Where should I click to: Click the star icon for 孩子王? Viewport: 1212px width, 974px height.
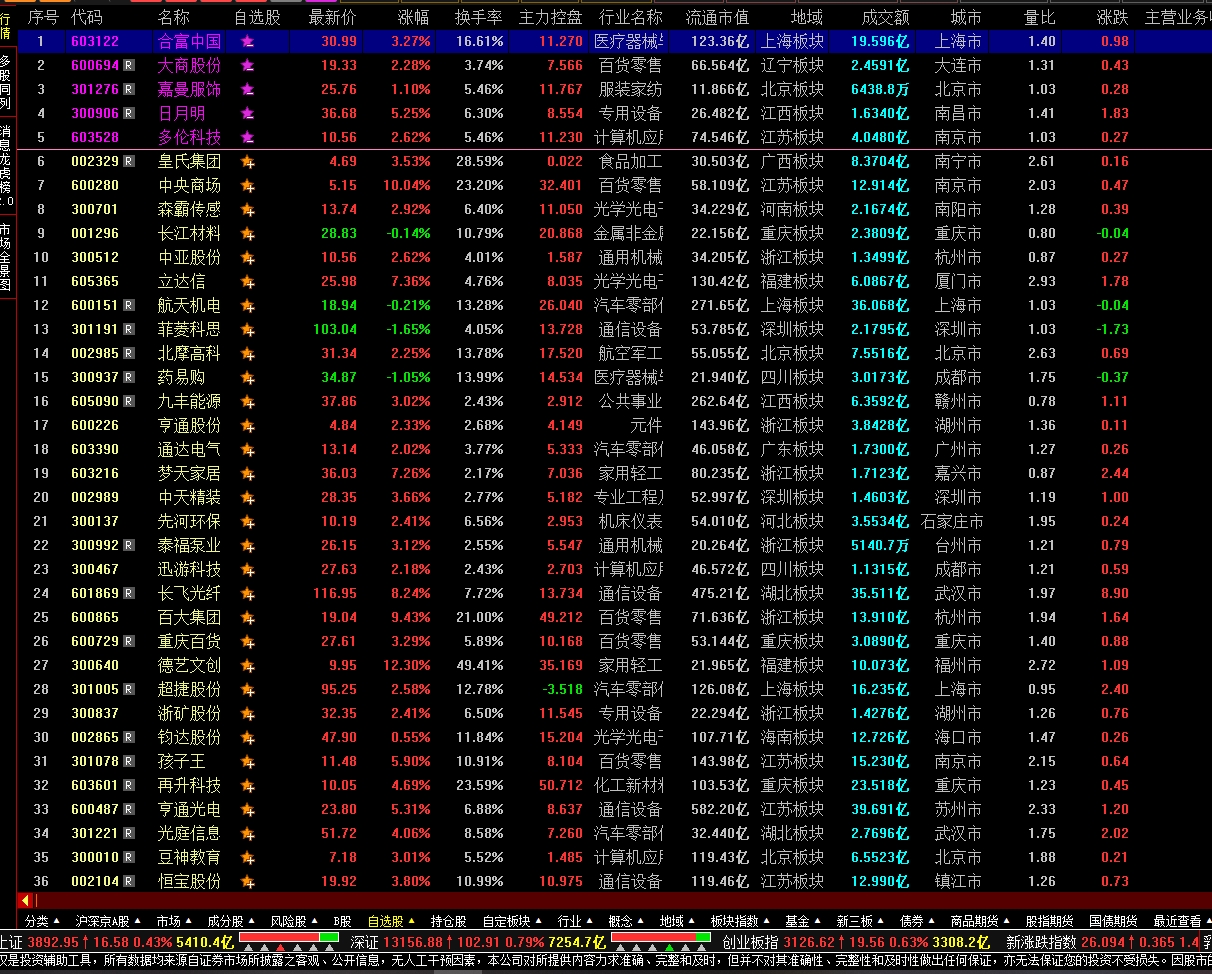248,761
